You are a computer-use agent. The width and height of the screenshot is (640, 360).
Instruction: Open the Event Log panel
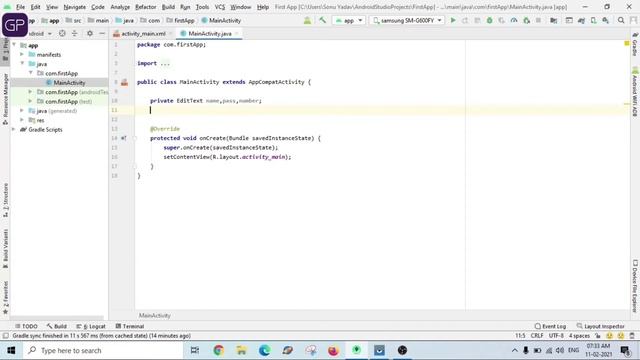coord(550,326)
